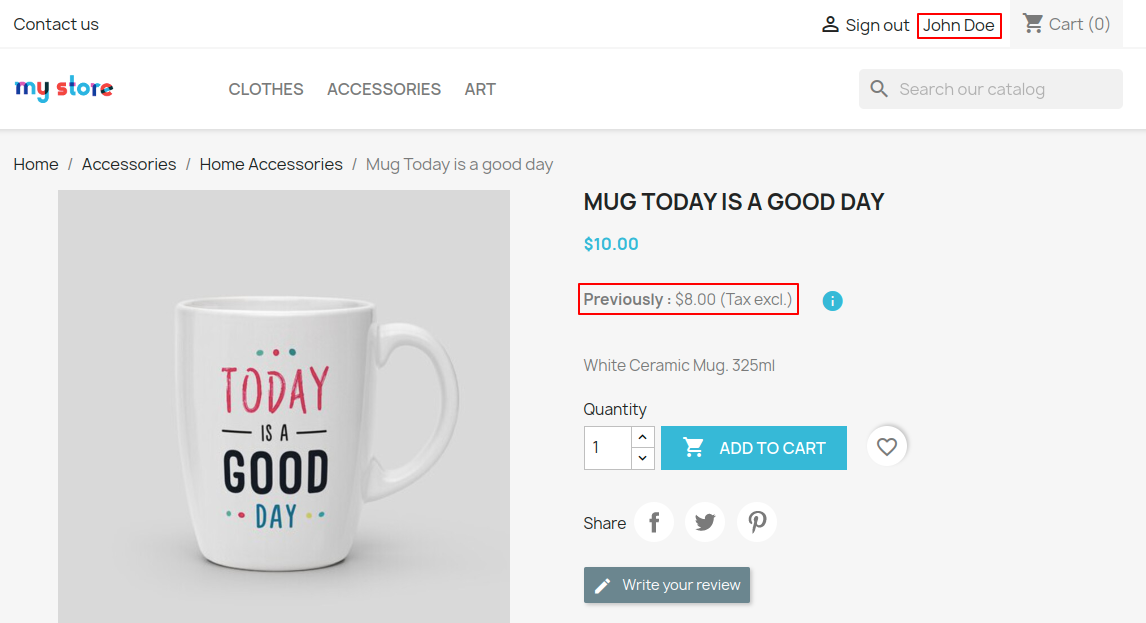This screenshot has height=623, width=1146.
Task: Click the search magnifier icon
Action: click(879, 89)
